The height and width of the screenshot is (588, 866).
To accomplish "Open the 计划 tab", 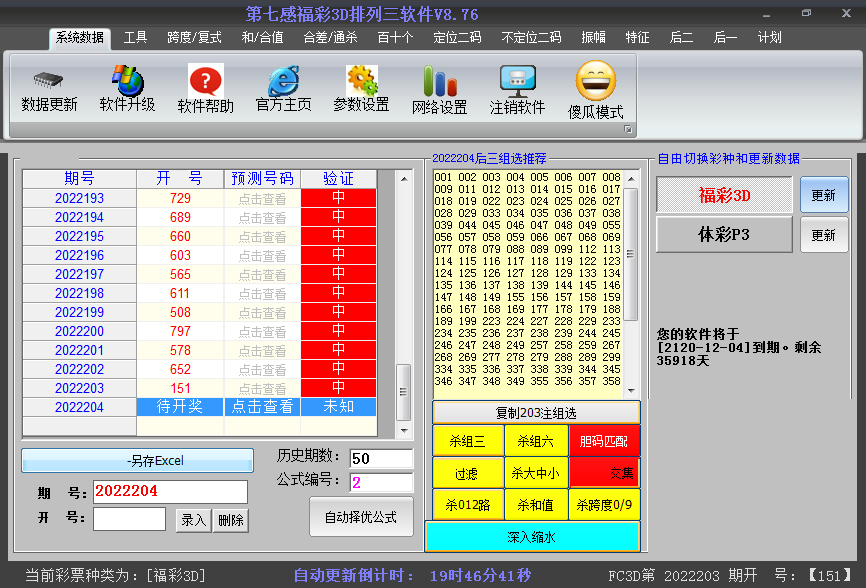I will pos(769,38).
